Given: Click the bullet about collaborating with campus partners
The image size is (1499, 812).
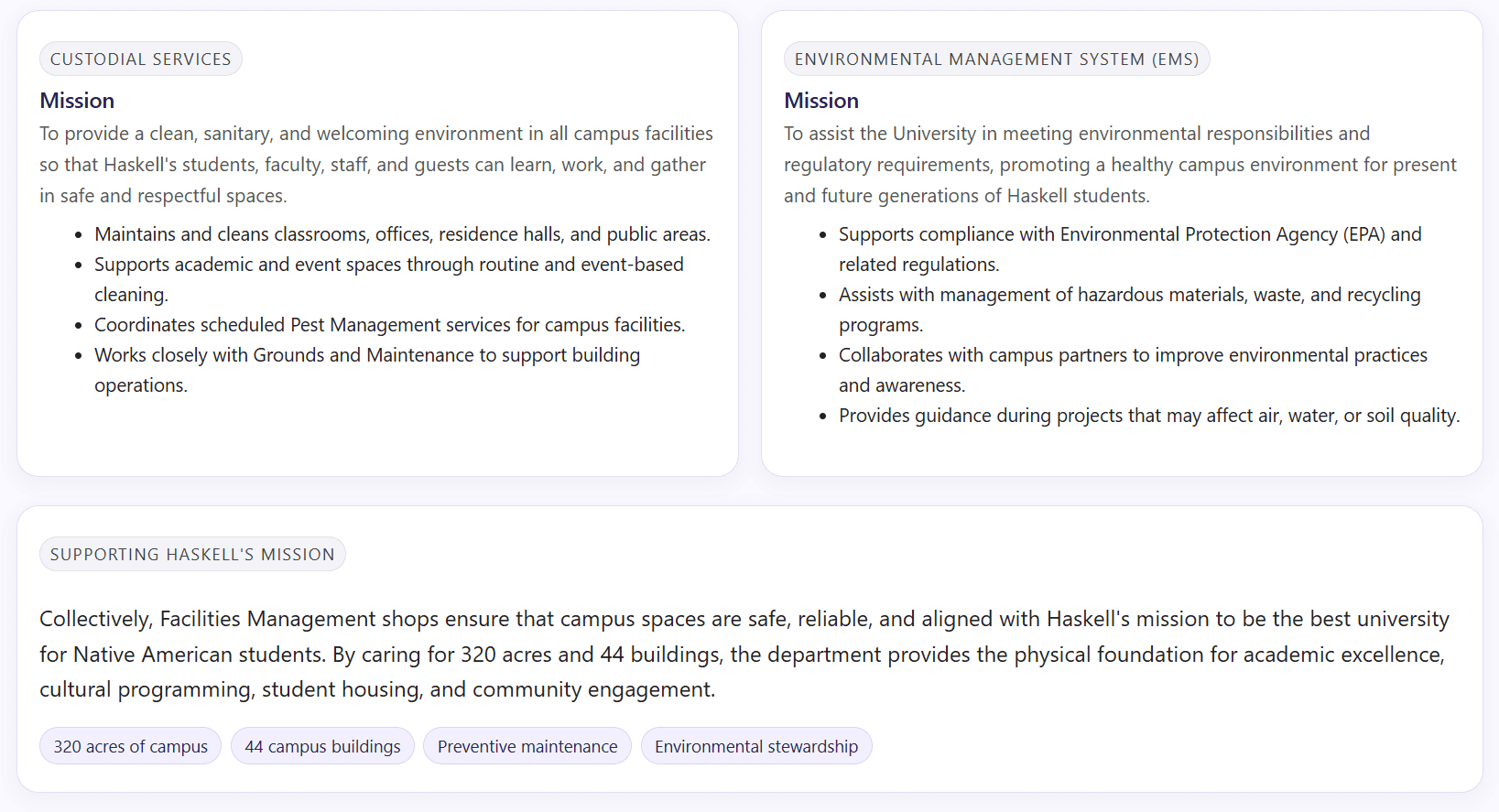Looking at the screenshot, I should (1132, 356).
